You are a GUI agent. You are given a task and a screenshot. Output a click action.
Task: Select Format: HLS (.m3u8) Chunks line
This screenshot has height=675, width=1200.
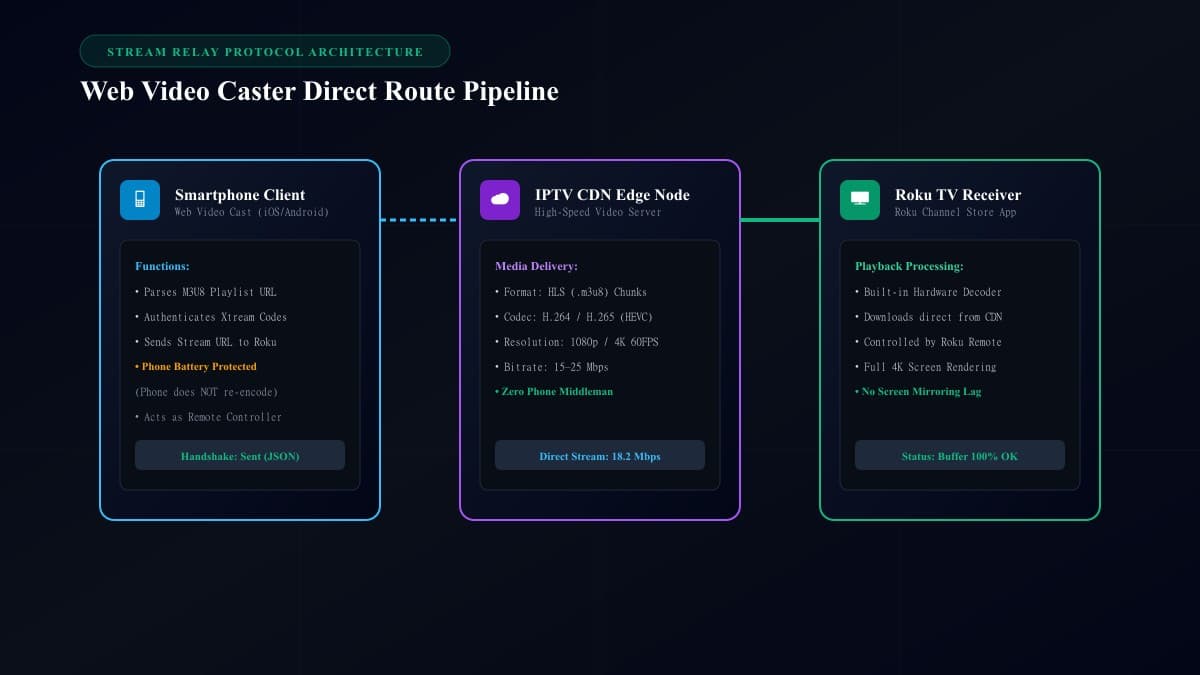[571, 292]
